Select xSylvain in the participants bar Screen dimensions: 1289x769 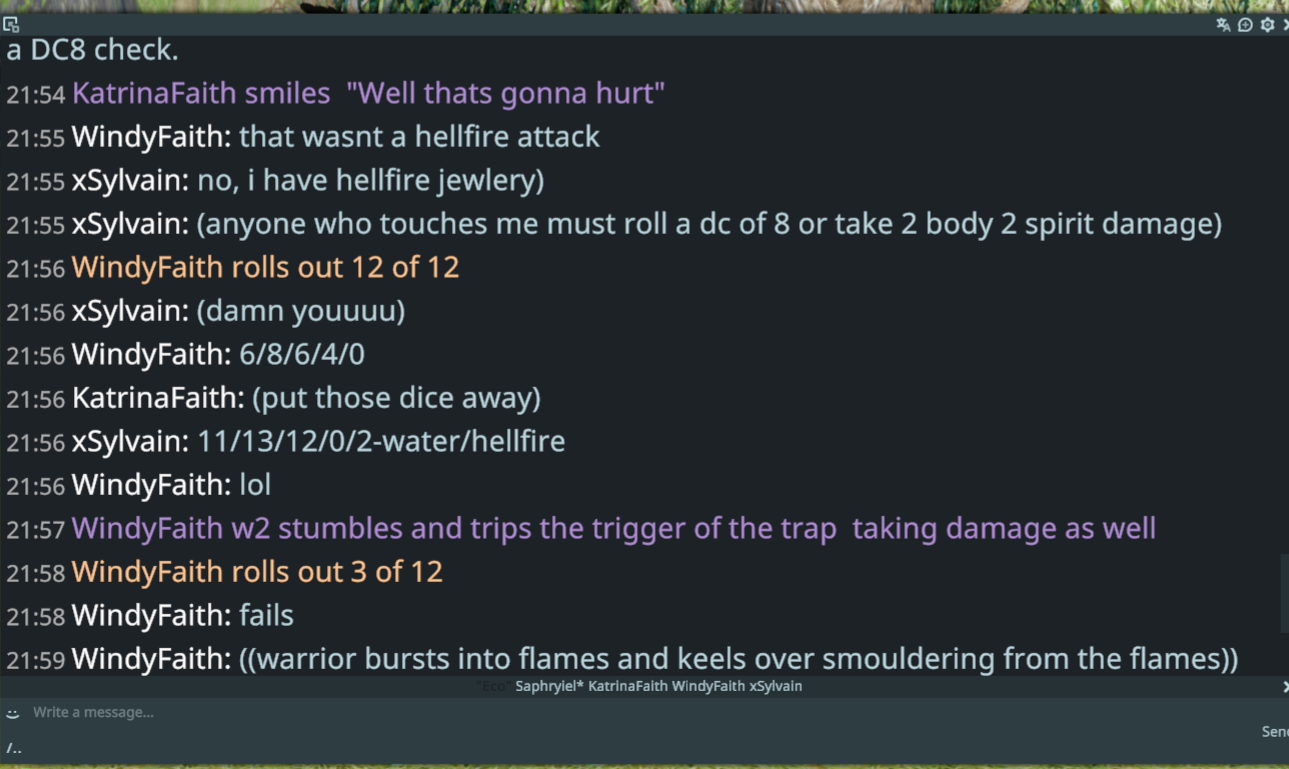[776, 686]
